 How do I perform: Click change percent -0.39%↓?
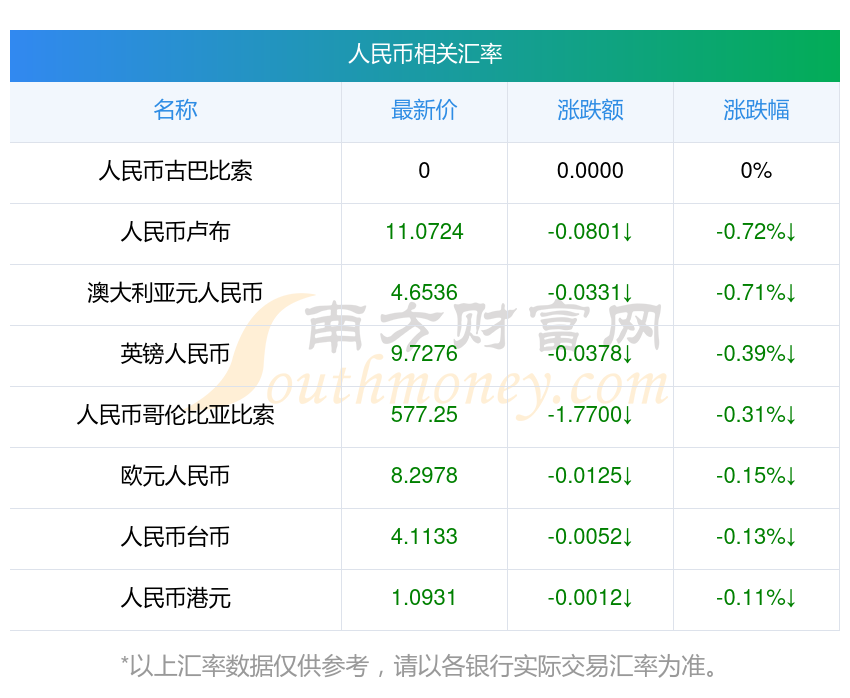(756, 354)
